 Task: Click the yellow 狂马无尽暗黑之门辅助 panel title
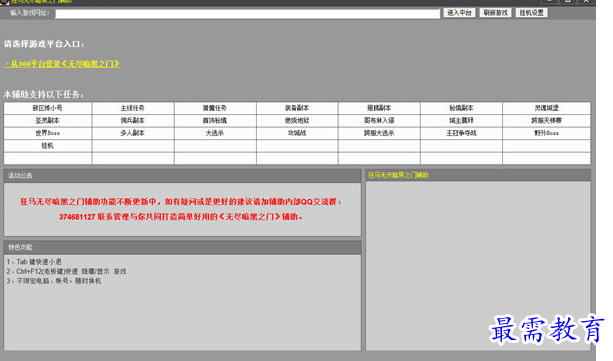(x=398, y=175)
